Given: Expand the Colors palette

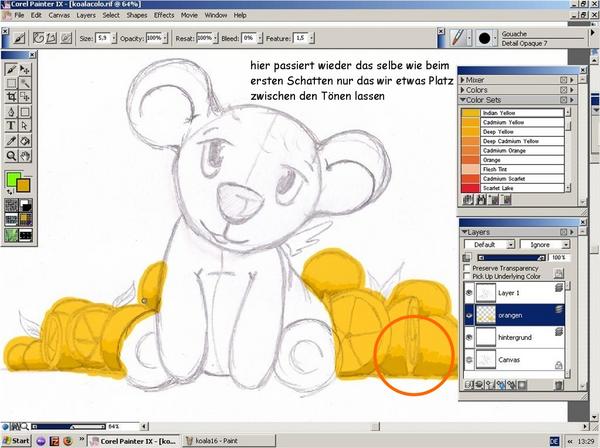Looking at the screenshot, I should (463, 90).
